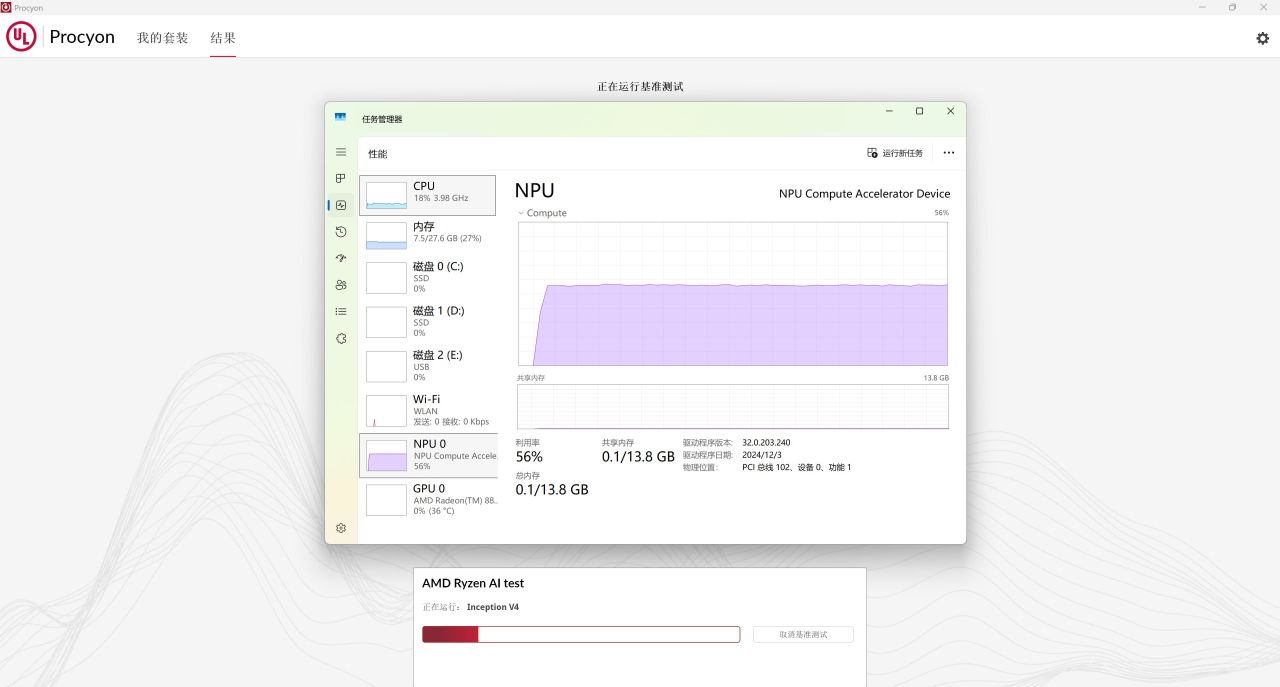Click driver version value 32.0.203.240

pyautogui.click(x=766, y=442)
